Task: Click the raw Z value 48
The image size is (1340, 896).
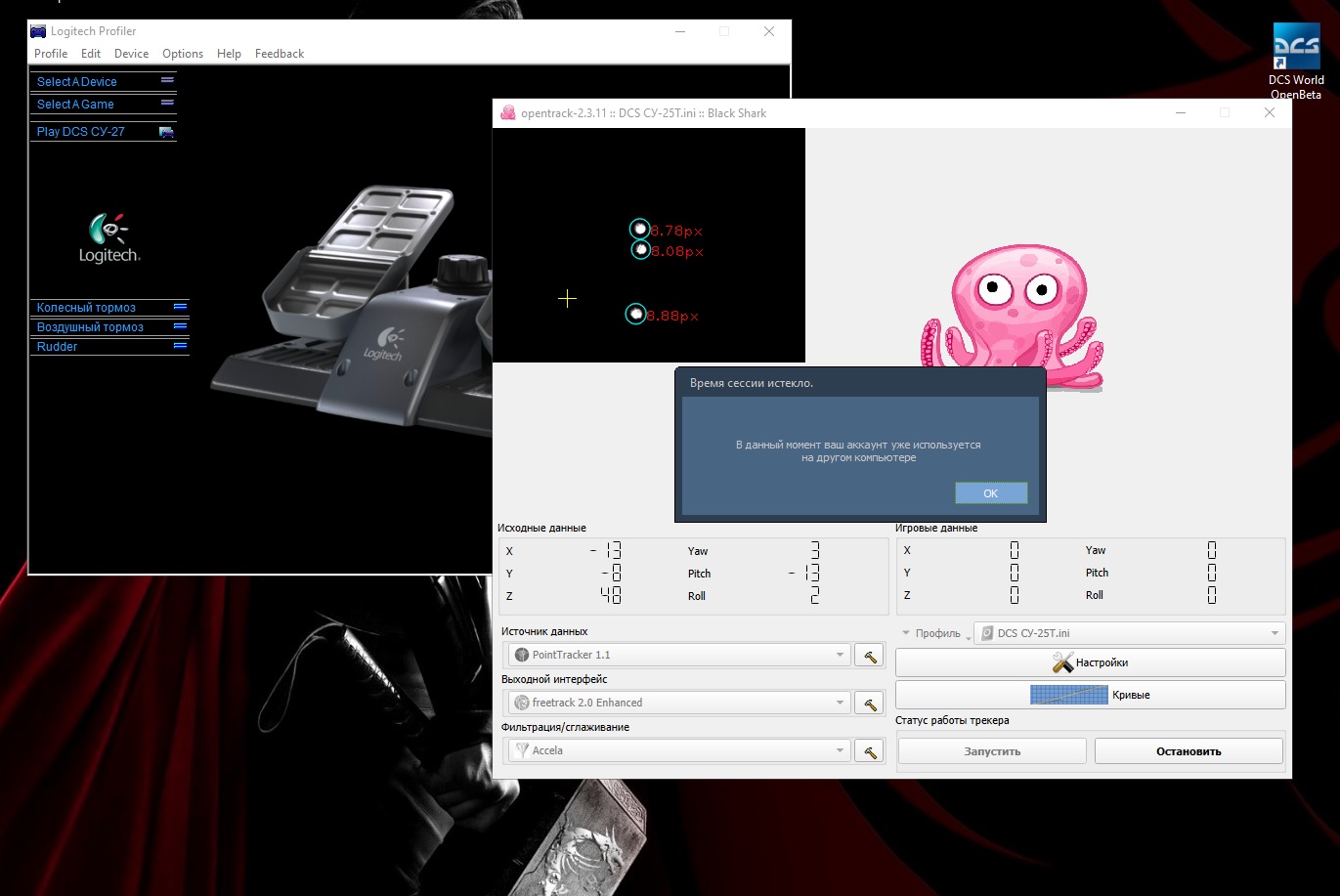Action: pyautogui.click(x=611, y=596)
